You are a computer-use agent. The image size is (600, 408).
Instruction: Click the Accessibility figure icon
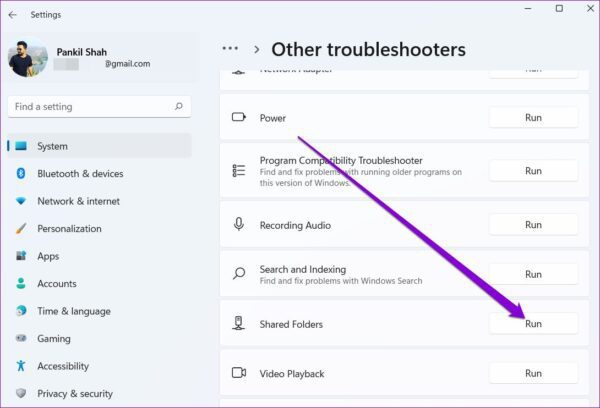coord(21,366)
